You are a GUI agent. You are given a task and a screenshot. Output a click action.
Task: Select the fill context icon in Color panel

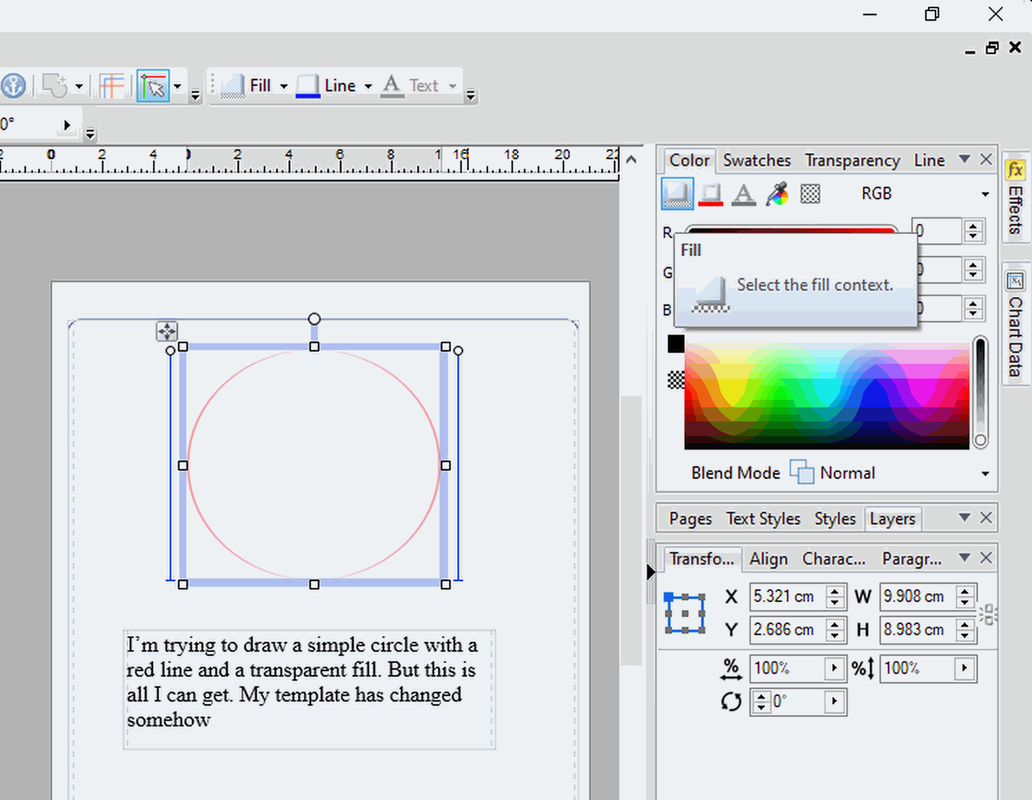point(677,194)
